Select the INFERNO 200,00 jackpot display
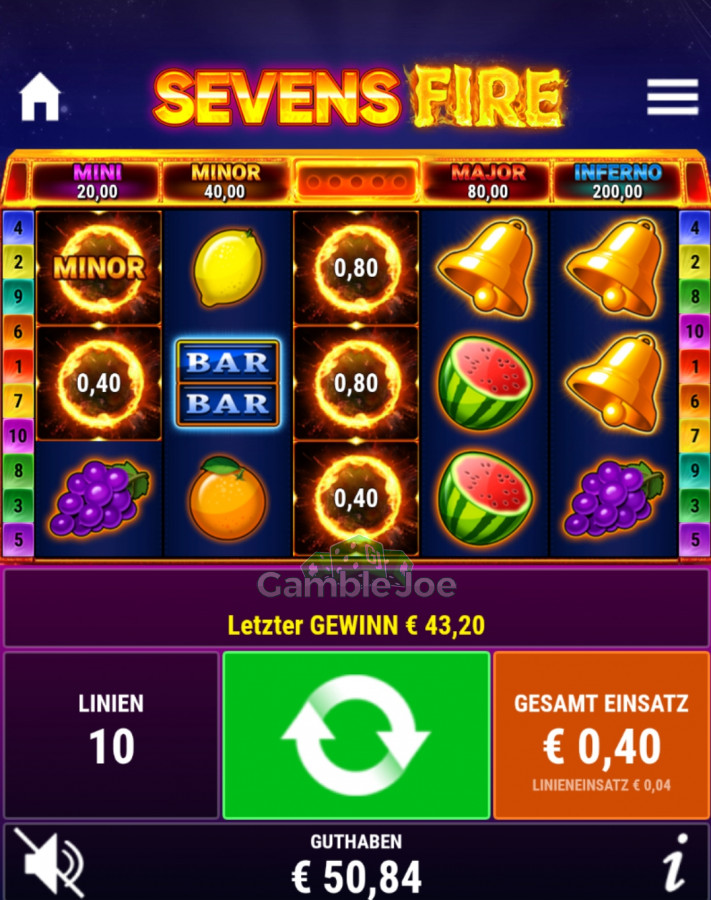 (617, 181)
